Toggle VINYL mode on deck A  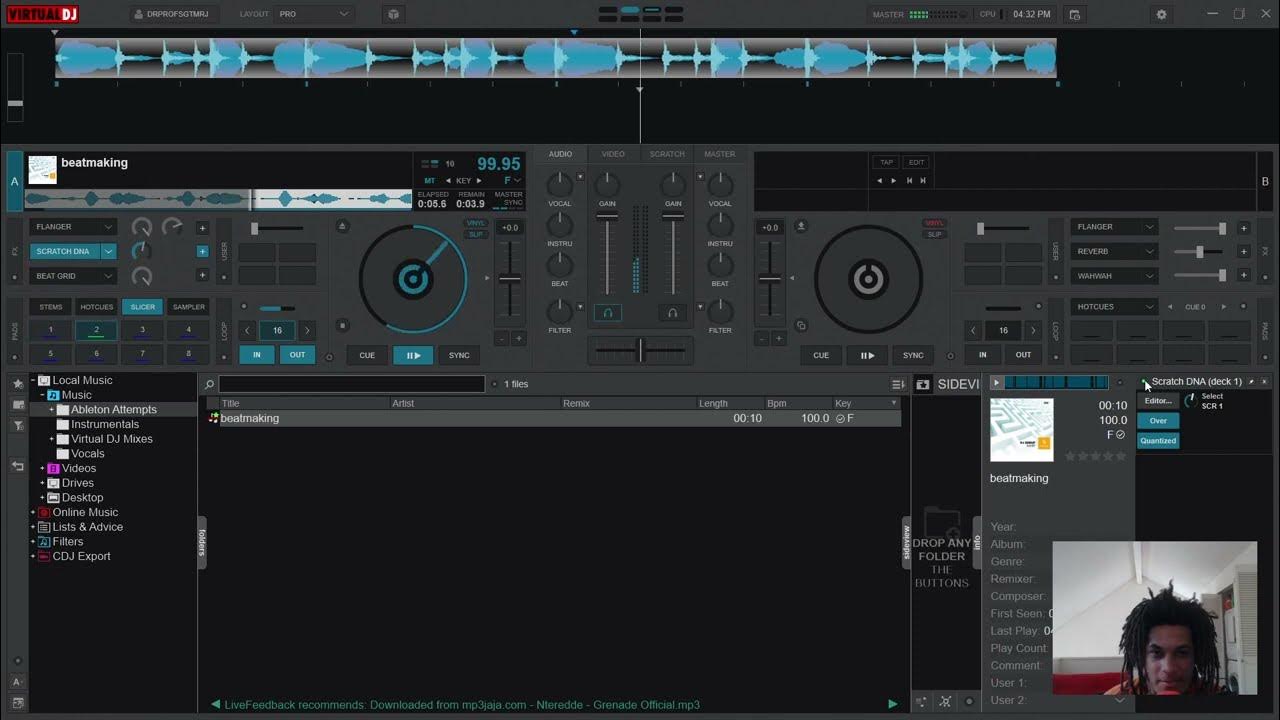(x=476, y=223)
